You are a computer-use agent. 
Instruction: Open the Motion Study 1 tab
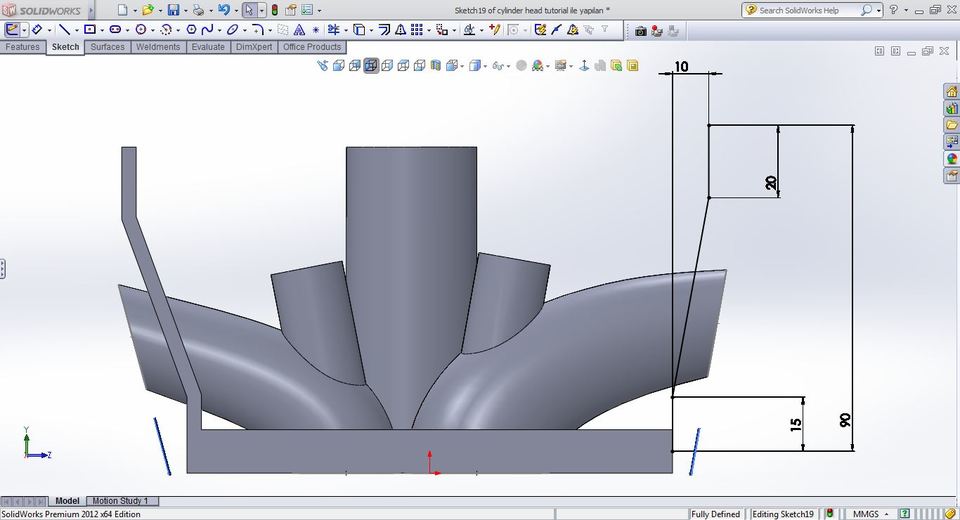[121, 501]
